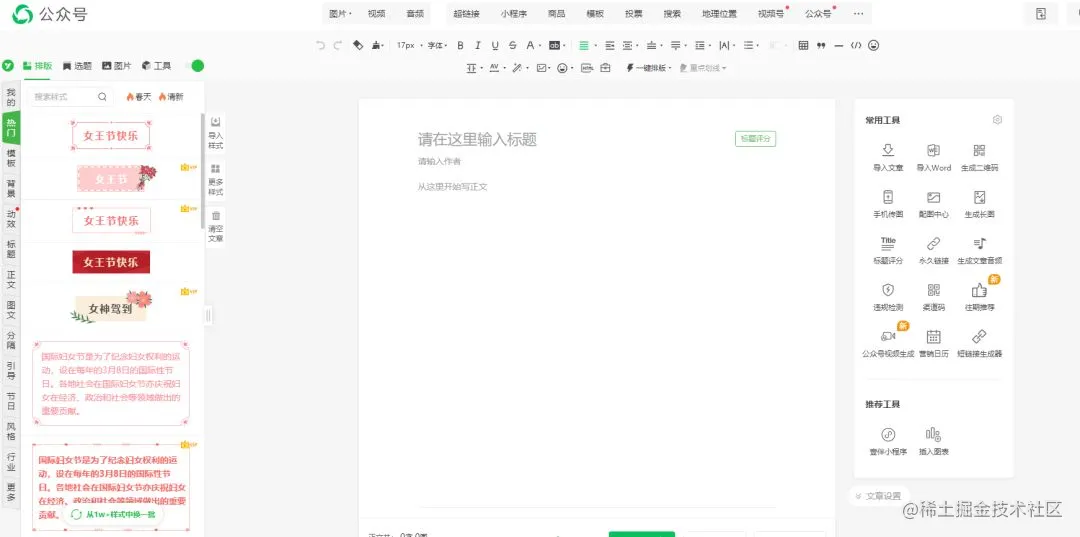Screen dimensions: 1080x537
Task: Click the 标题评分 button beside title
Action: (x=756, y=138)
